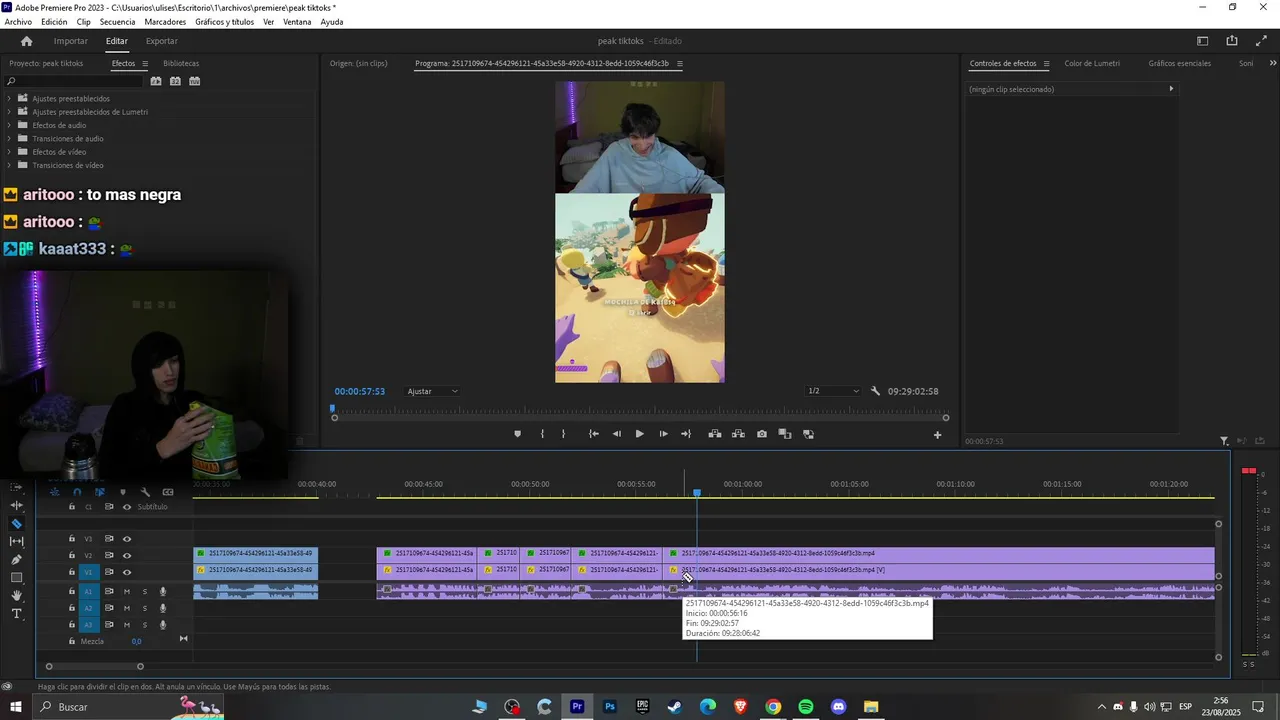Image resolution: width=1280 pixels, height=720 pixels.
Task: Open Spotify from the taskbar
Action: point(806,707)
